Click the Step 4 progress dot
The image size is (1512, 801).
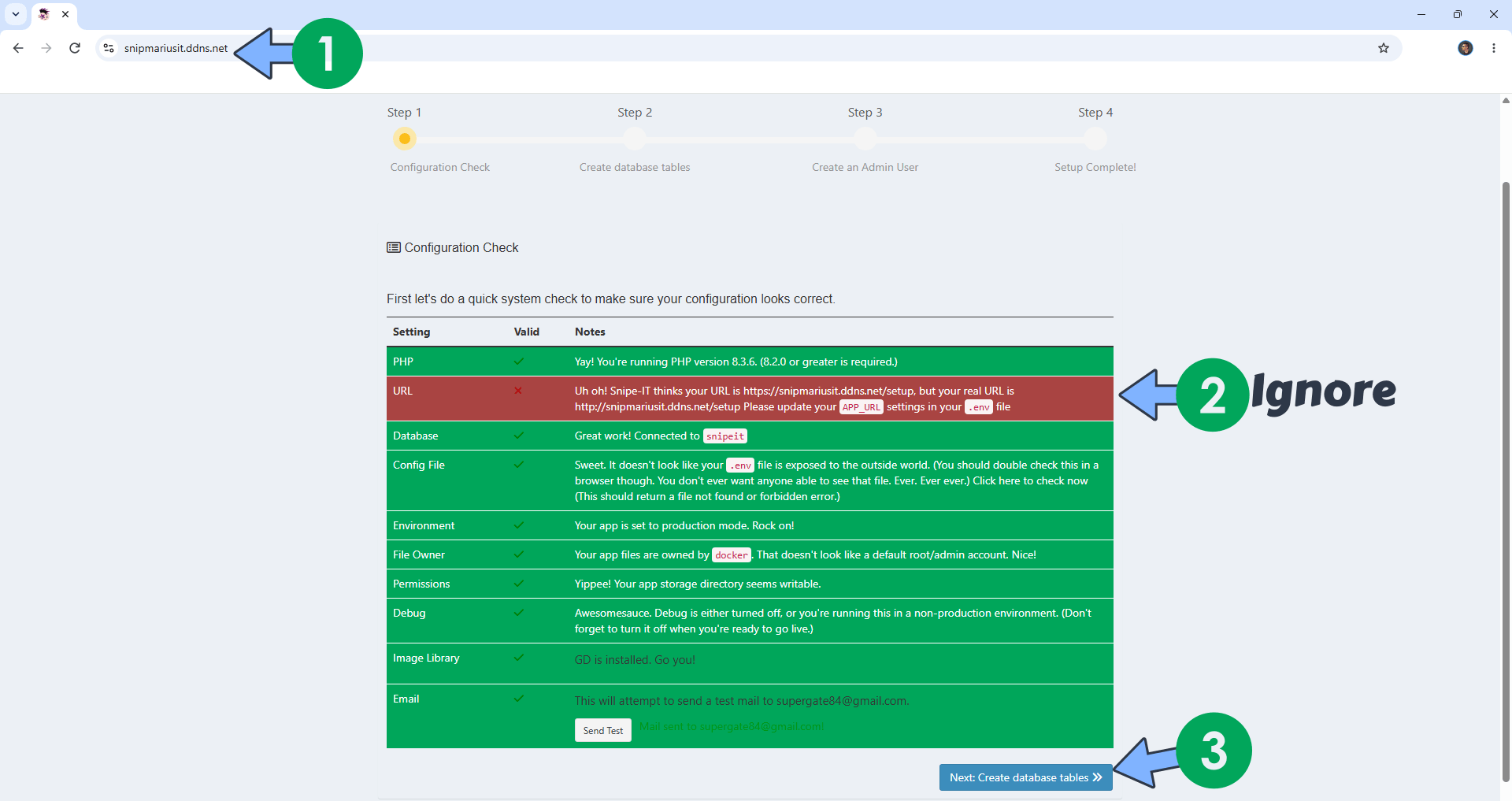coord(1095,139)
